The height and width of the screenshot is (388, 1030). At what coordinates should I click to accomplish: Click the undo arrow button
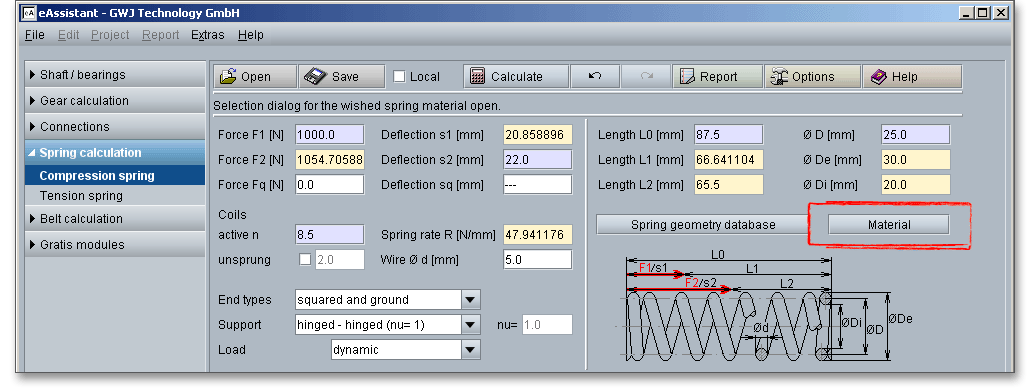click(x=595, y=77)
